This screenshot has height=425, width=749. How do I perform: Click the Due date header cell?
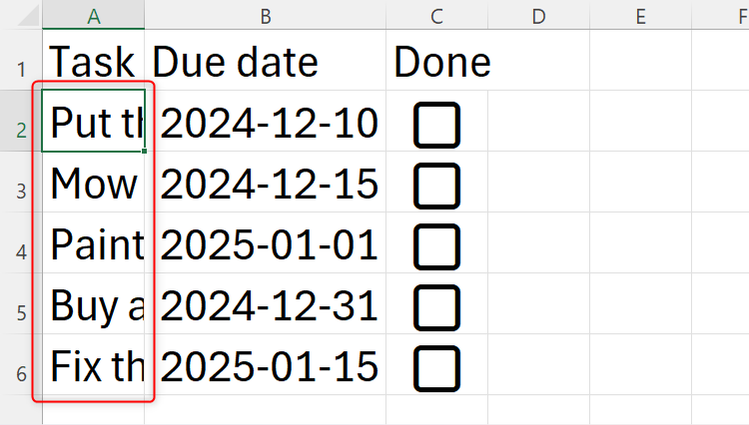click(265, 63)
